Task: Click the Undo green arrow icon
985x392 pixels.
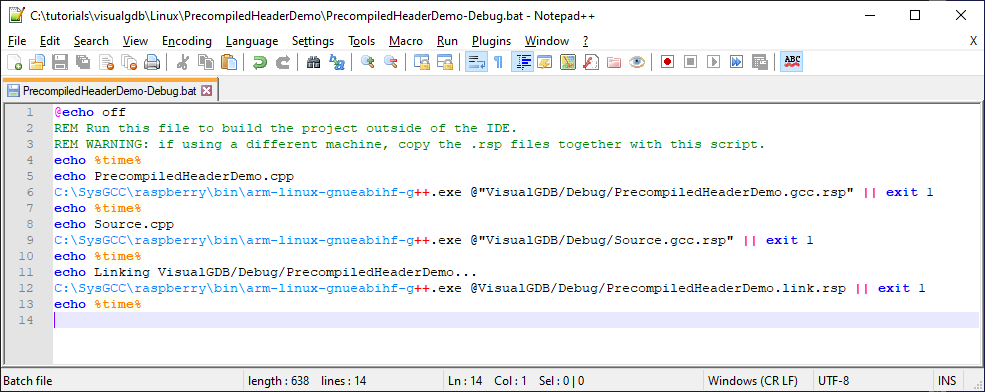Action: click(260, 62)
